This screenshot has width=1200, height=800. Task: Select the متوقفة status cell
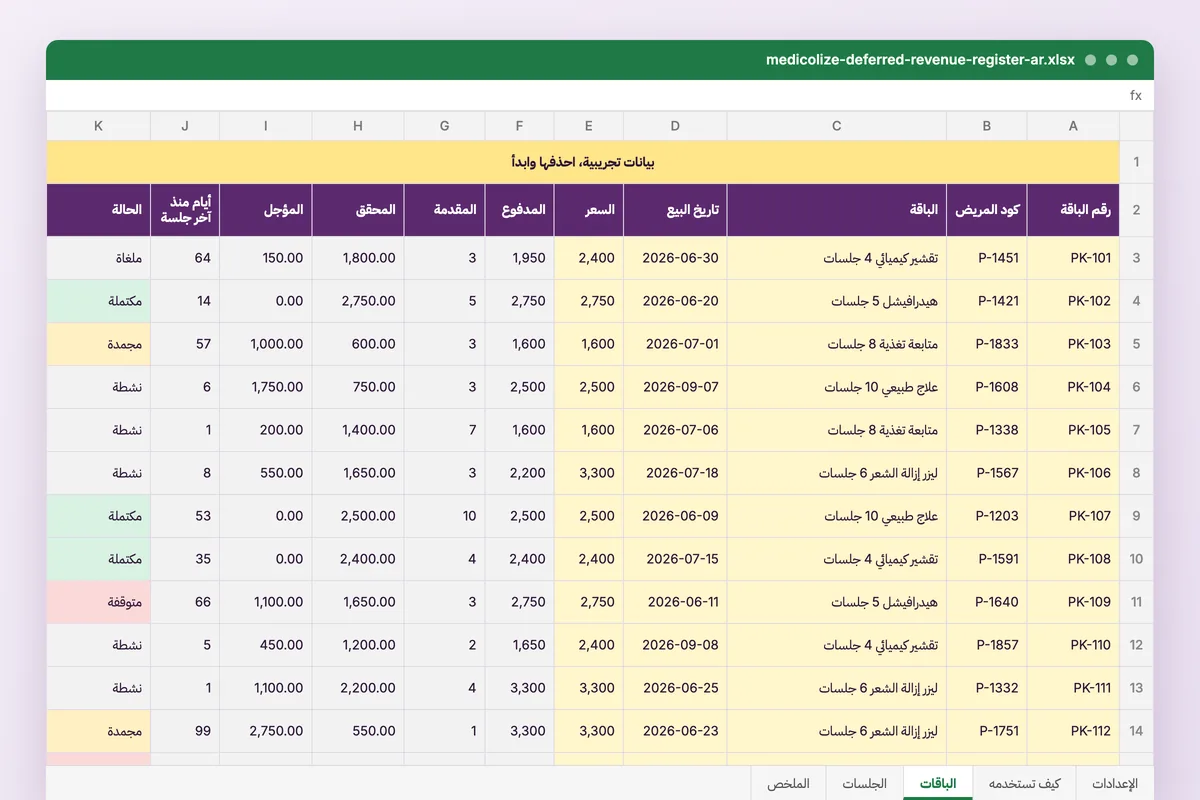99,602
